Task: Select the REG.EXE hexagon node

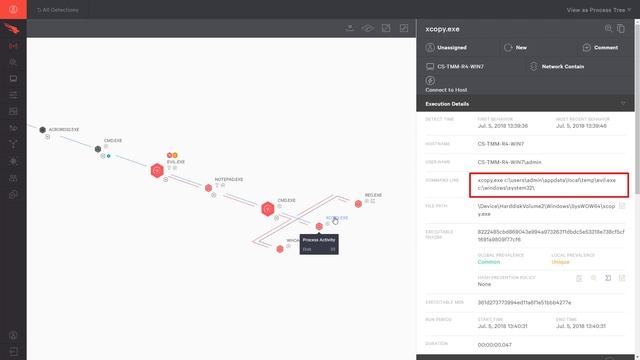Action: 358,204
